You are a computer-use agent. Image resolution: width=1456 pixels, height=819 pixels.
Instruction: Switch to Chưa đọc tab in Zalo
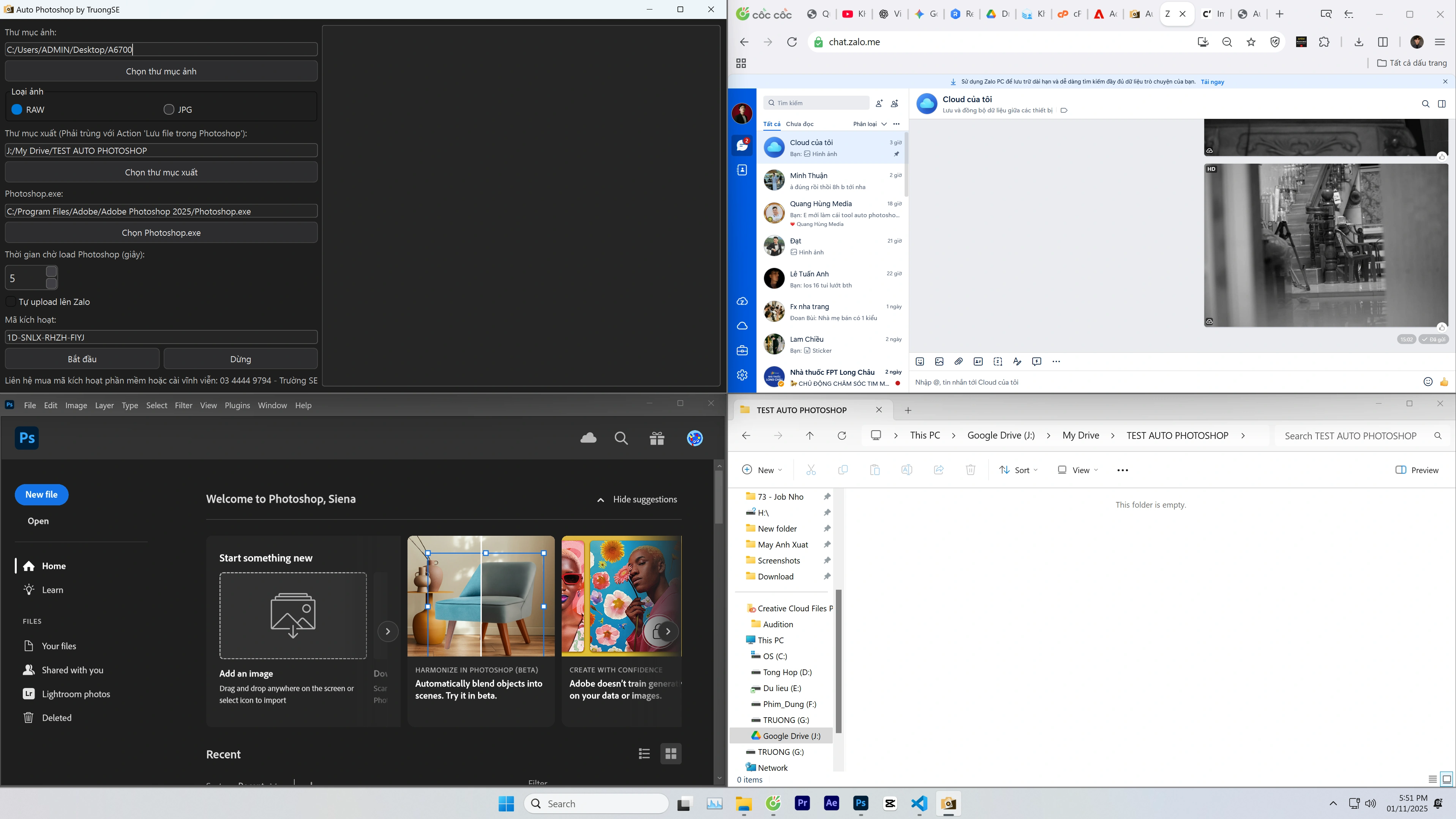(x=799, y=124)
